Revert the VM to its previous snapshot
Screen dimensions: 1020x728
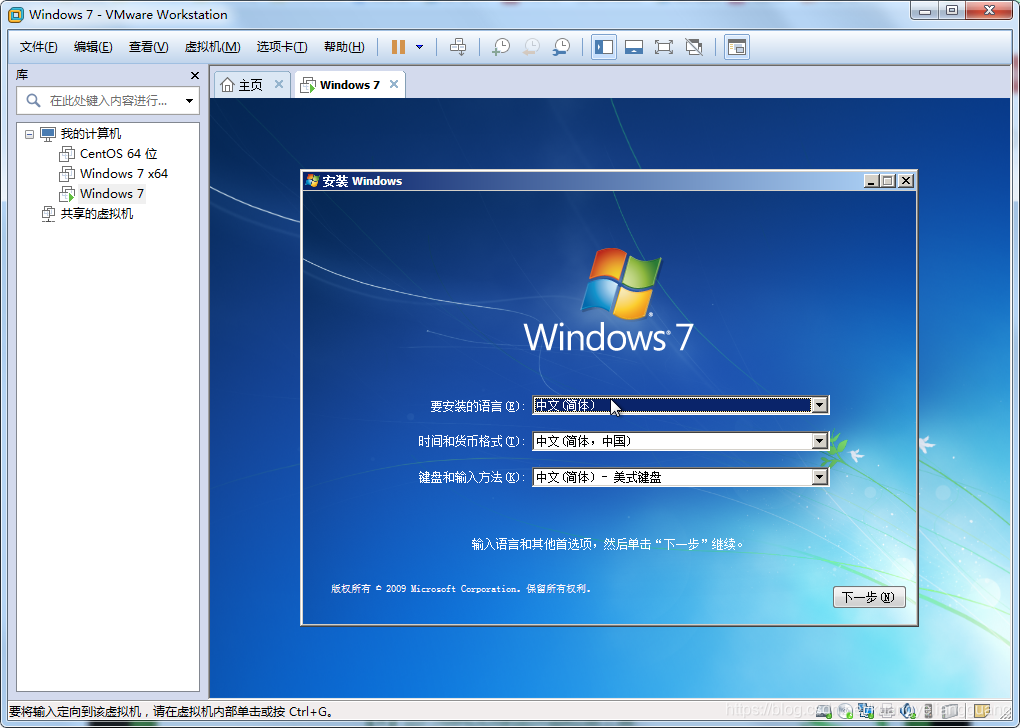531,47
